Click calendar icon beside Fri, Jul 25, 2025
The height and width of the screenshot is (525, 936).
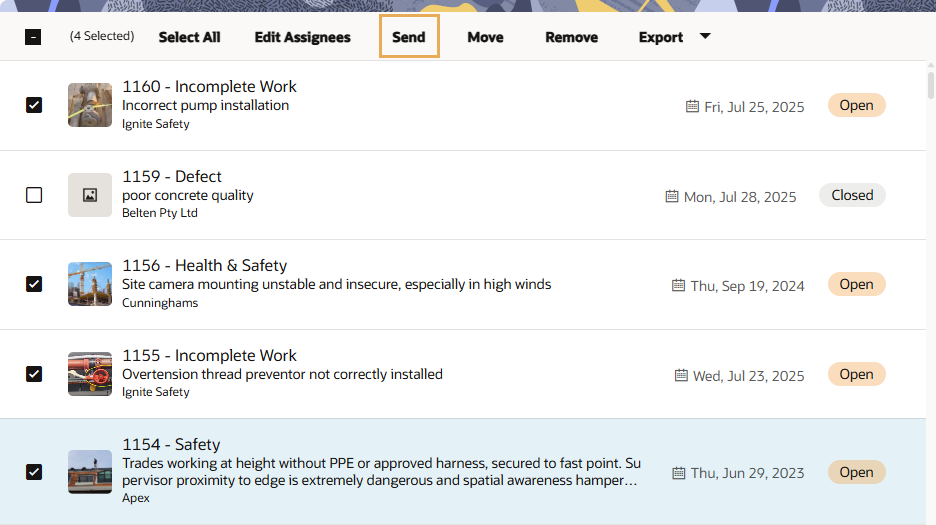(x=692, y=106)
